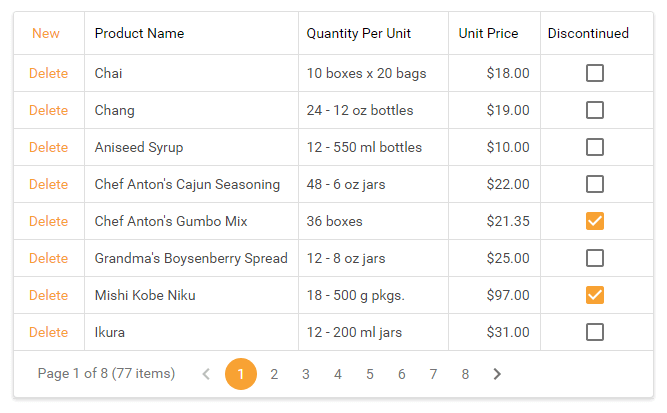667x413 pixels.
Task: Click the Chef Anton's Cajun Seasoning cell
Action: pos(187,184)
